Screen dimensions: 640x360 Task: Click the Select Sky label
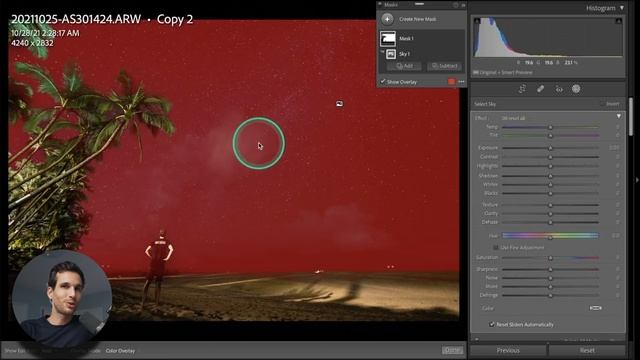[x=485, y=104]
